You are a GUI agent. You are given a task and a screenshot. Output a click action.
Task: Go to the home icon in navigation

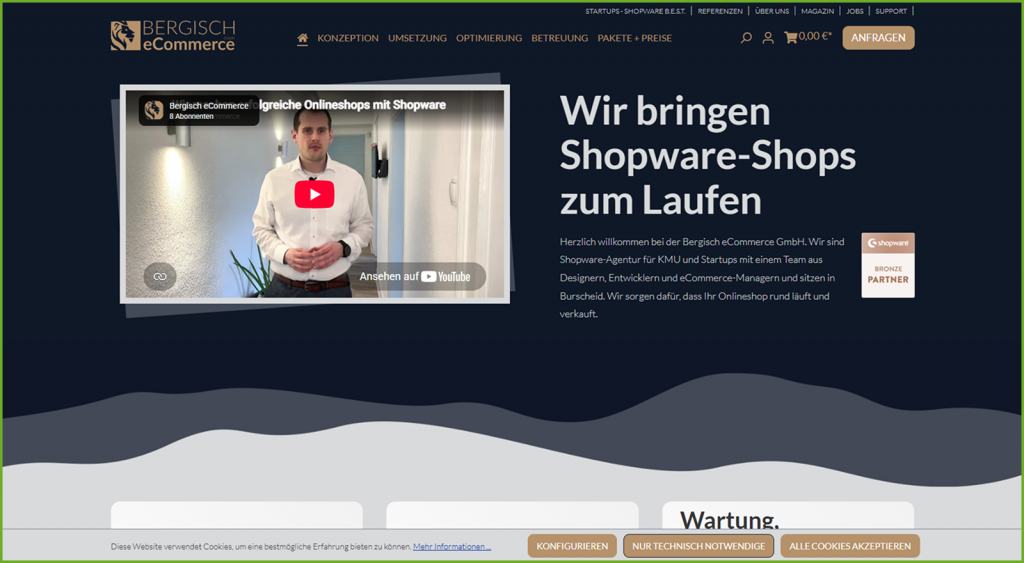tap(302, 38)
